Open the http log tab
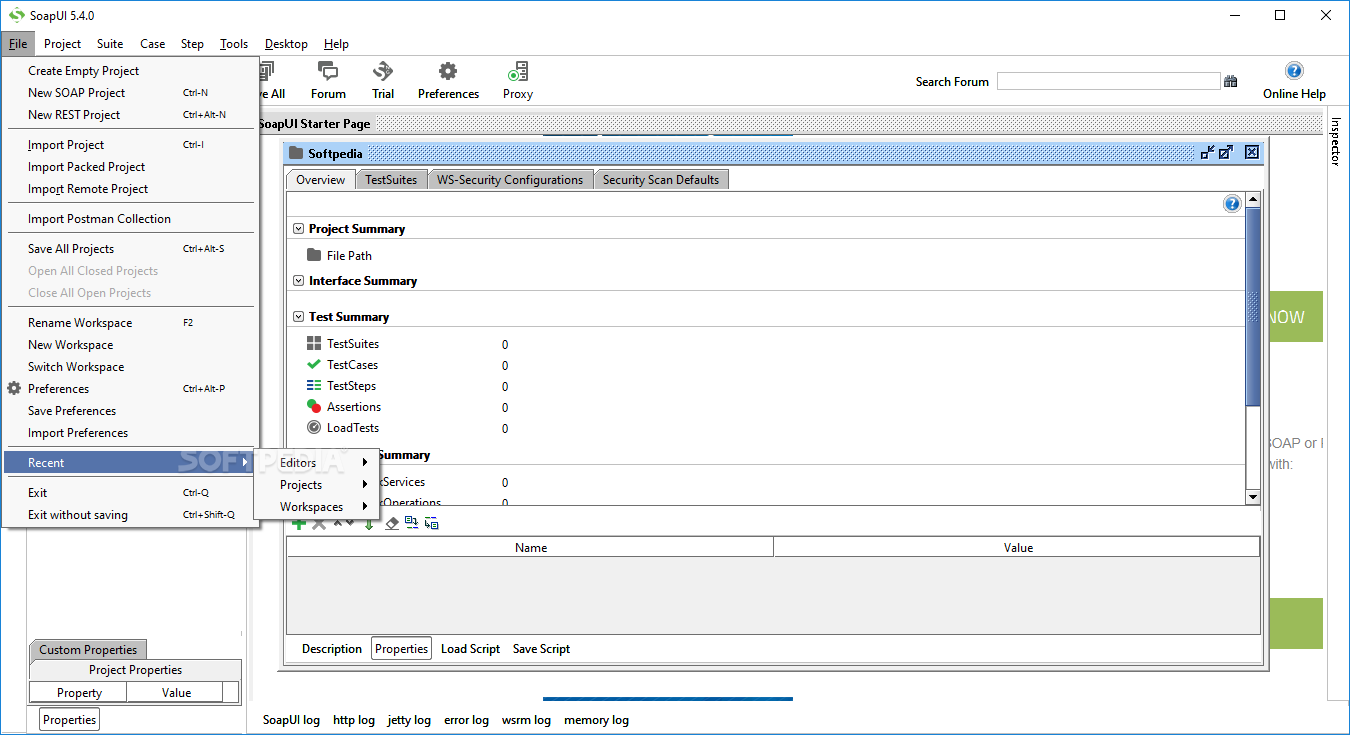1350x735 pixels. 353,720
